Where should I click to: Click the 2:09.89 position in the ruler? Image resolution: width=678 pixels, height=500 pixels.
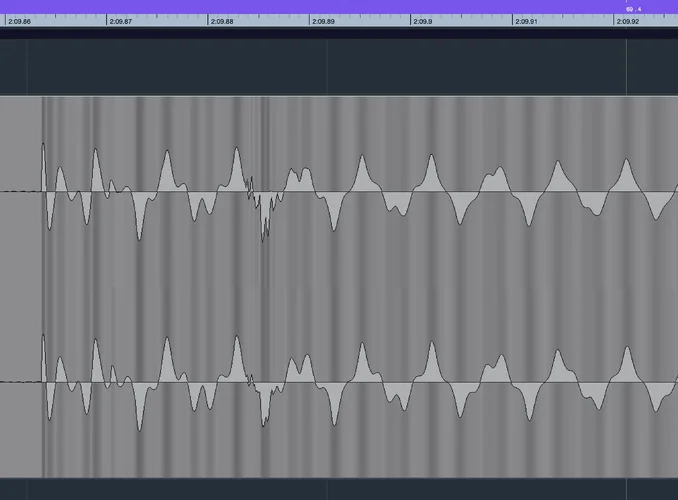tap(324, 21)
